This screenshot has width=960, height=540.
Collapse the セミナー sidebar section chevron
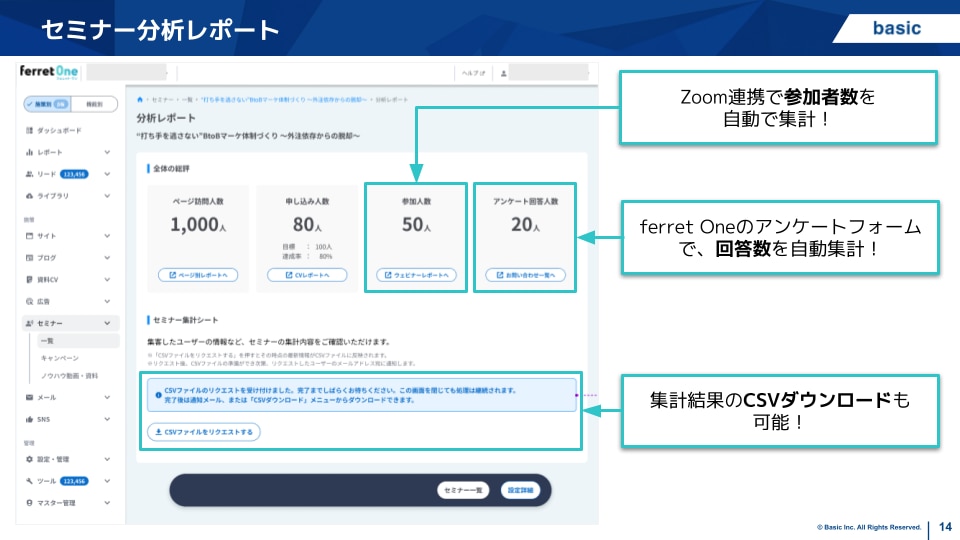point(107,323)
